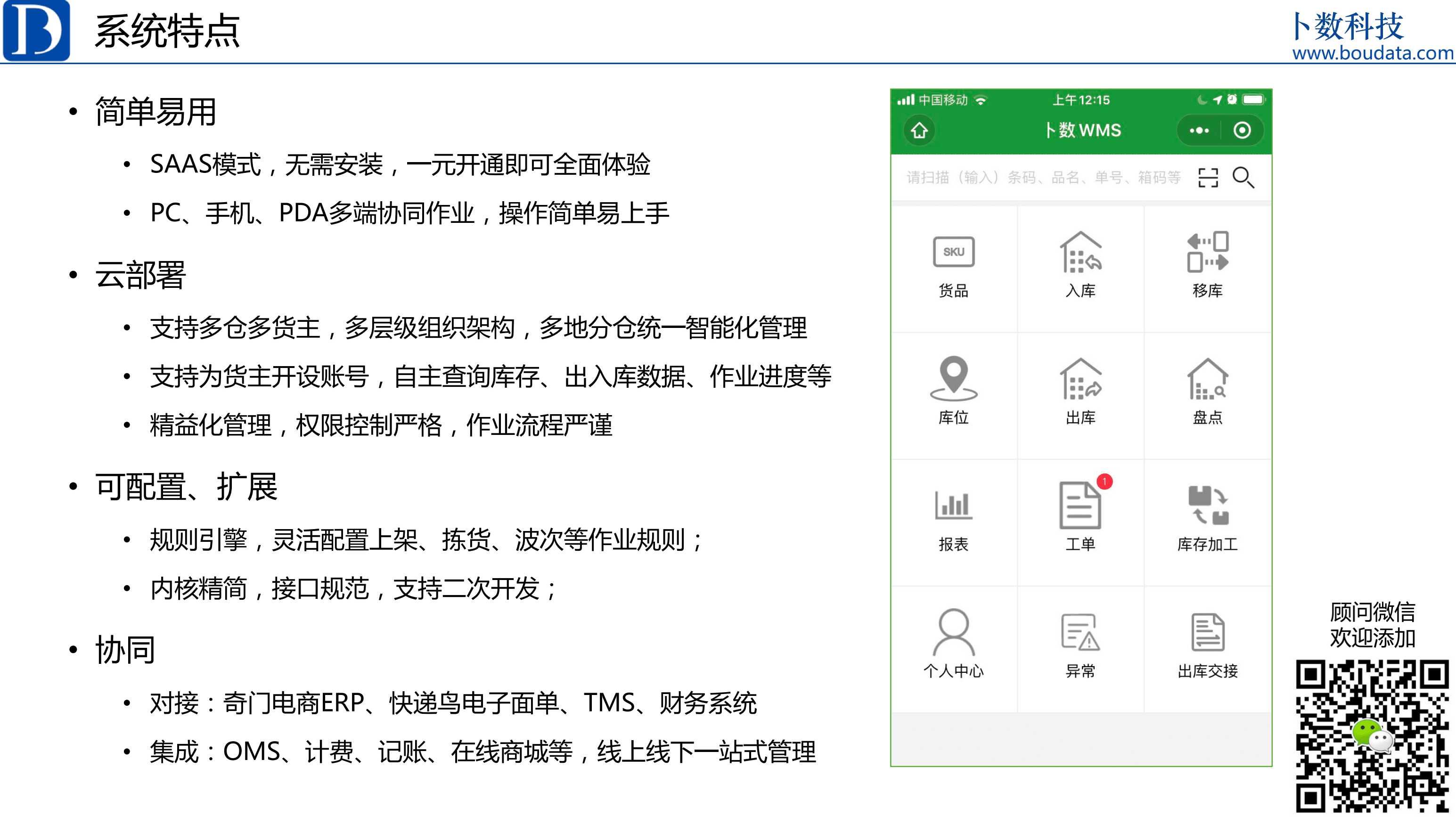Open the 个人中心 profile icon
This screenshot has width=1456, height=817.
click(954, 632)
